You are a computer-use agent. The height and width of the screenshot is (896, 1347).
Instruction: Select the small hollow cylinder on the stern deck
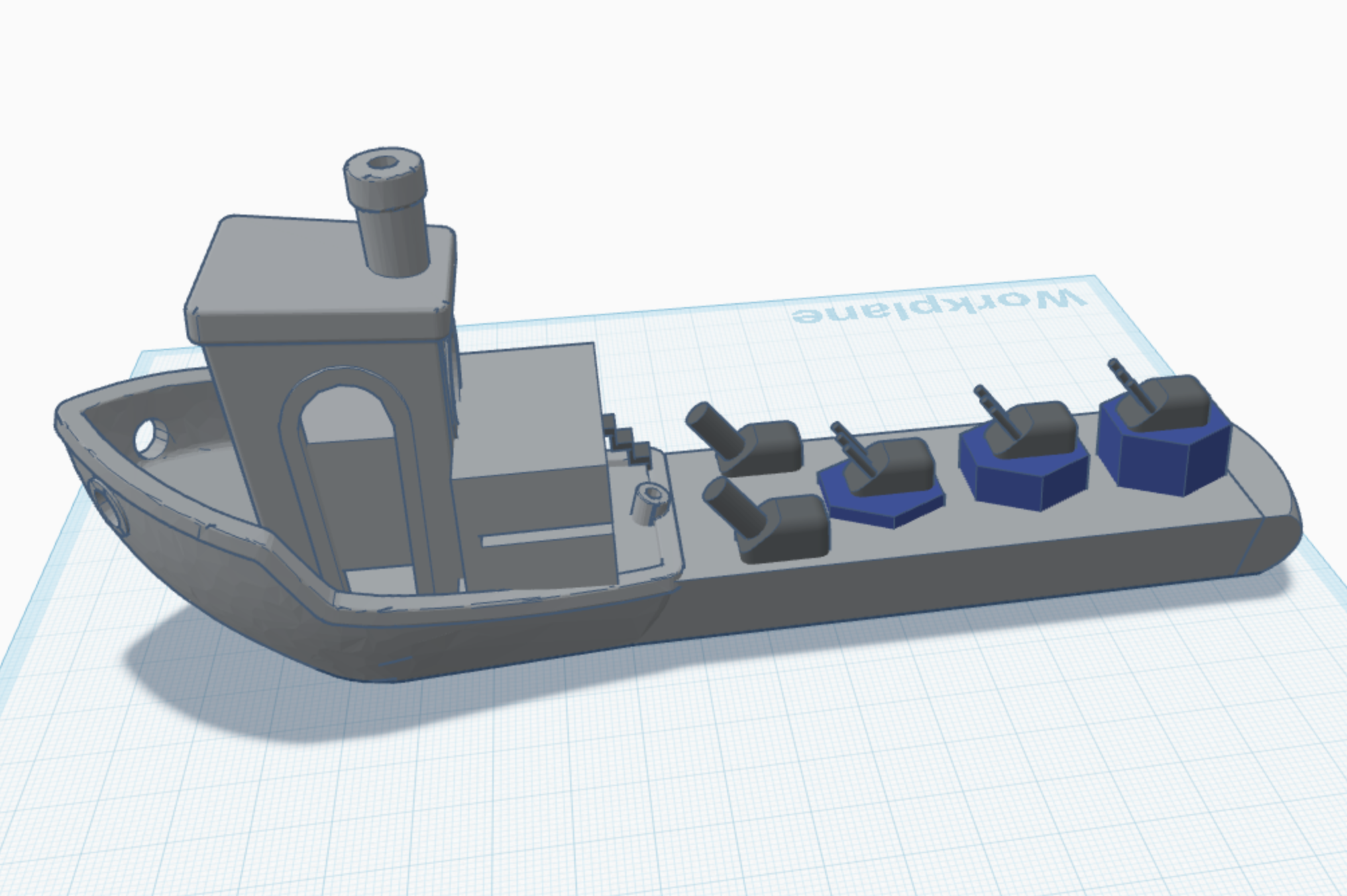pos(649,502)
